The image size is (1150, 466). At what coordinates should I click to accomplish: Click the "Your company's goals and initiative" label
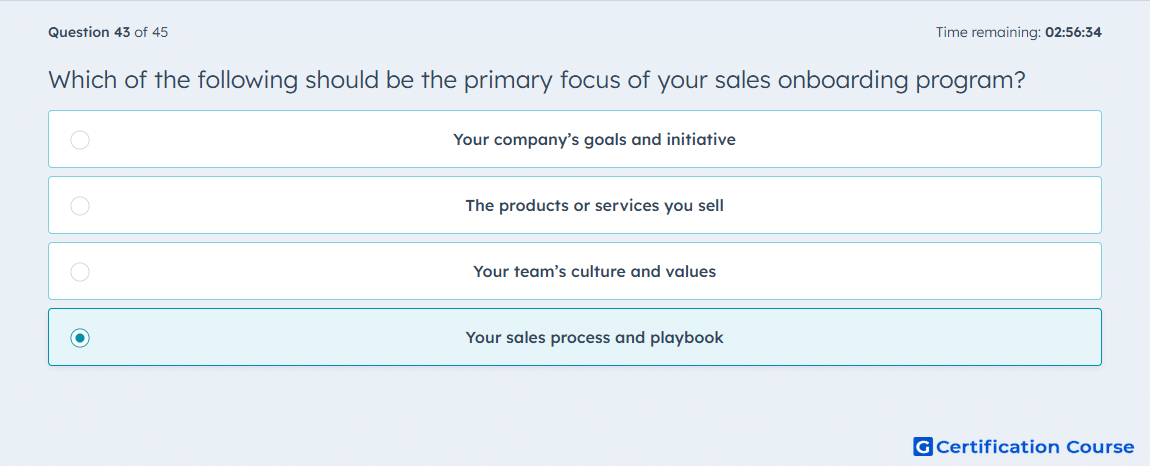tap(594, 139)
